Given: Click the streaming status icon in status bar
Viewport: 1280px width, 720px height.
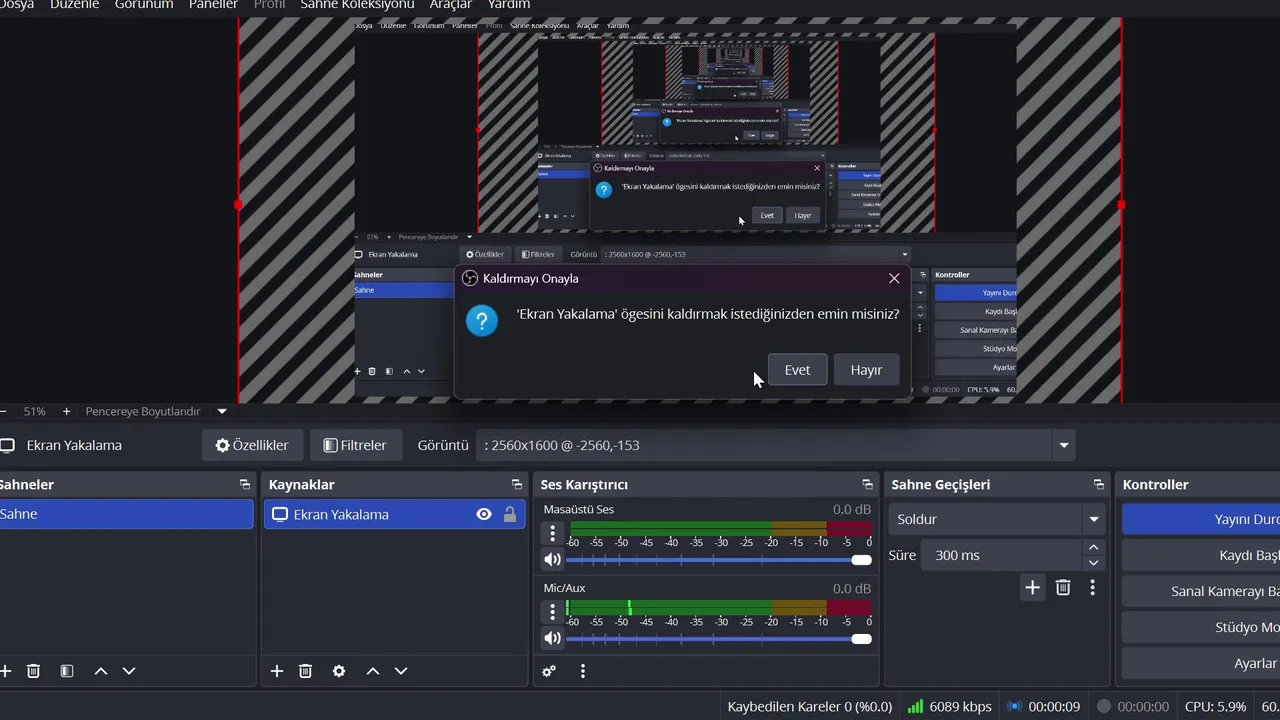Looking at the screenshot, I should pyautogui.click(x=1014, y=706).
